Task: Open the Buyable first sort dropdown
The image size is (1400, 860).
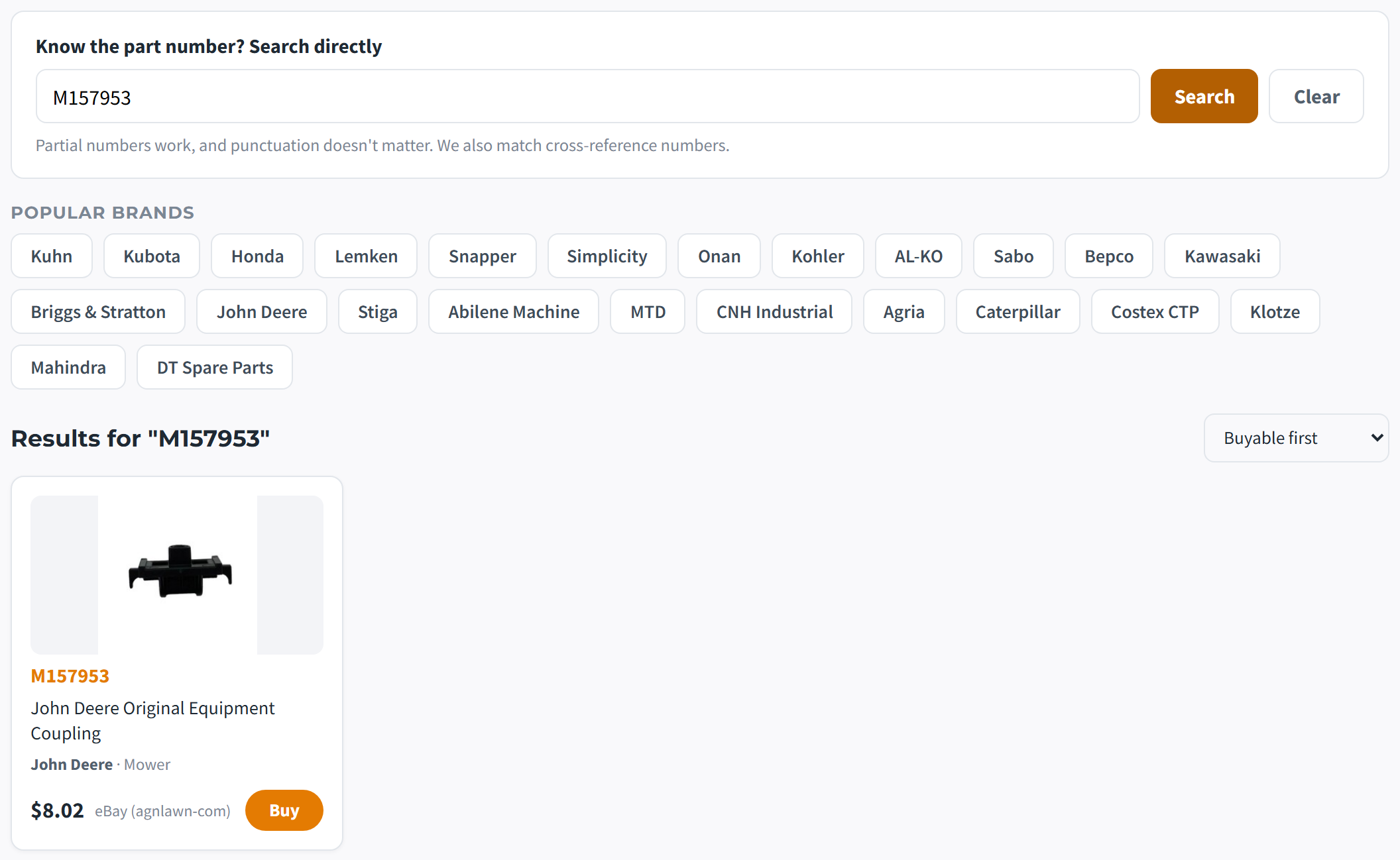Action: tap(1296, 438)
